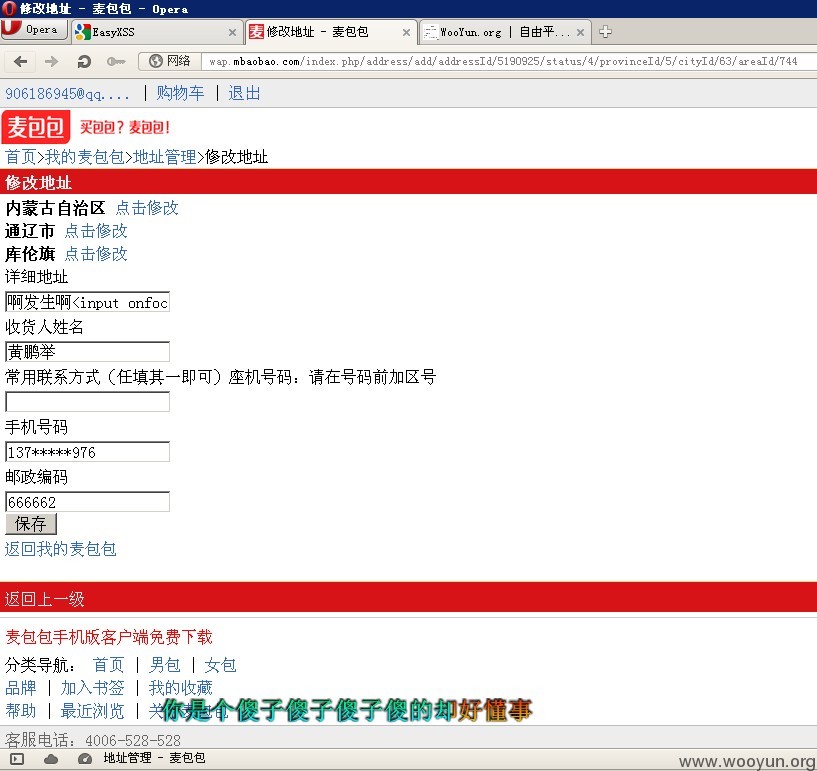Focus the 手机号码 input field
Screen dimensions: 817x771
click(x=88, y=452)
